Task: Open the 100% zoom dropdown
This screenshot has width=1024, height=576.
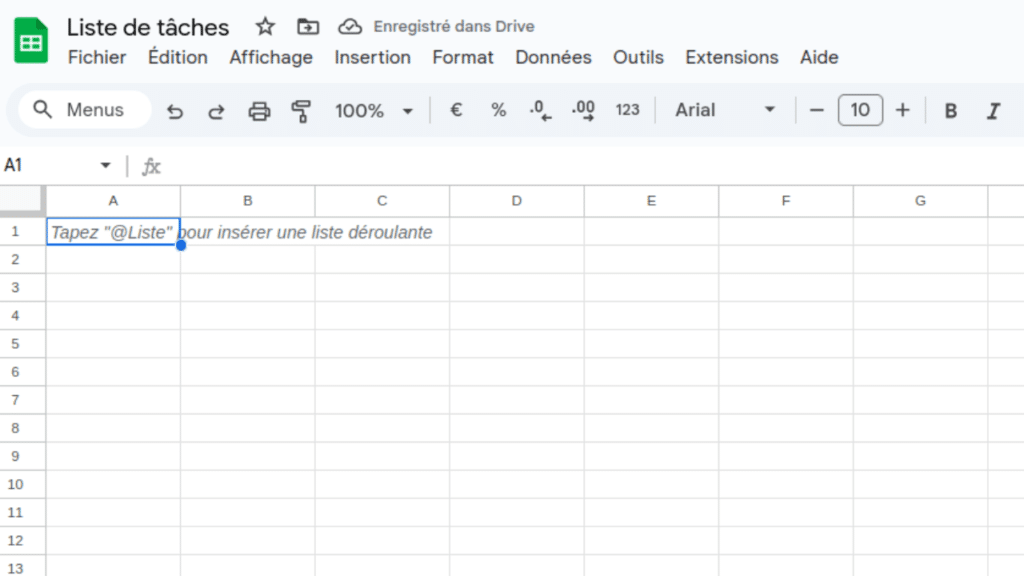Action: pos(374,110)
